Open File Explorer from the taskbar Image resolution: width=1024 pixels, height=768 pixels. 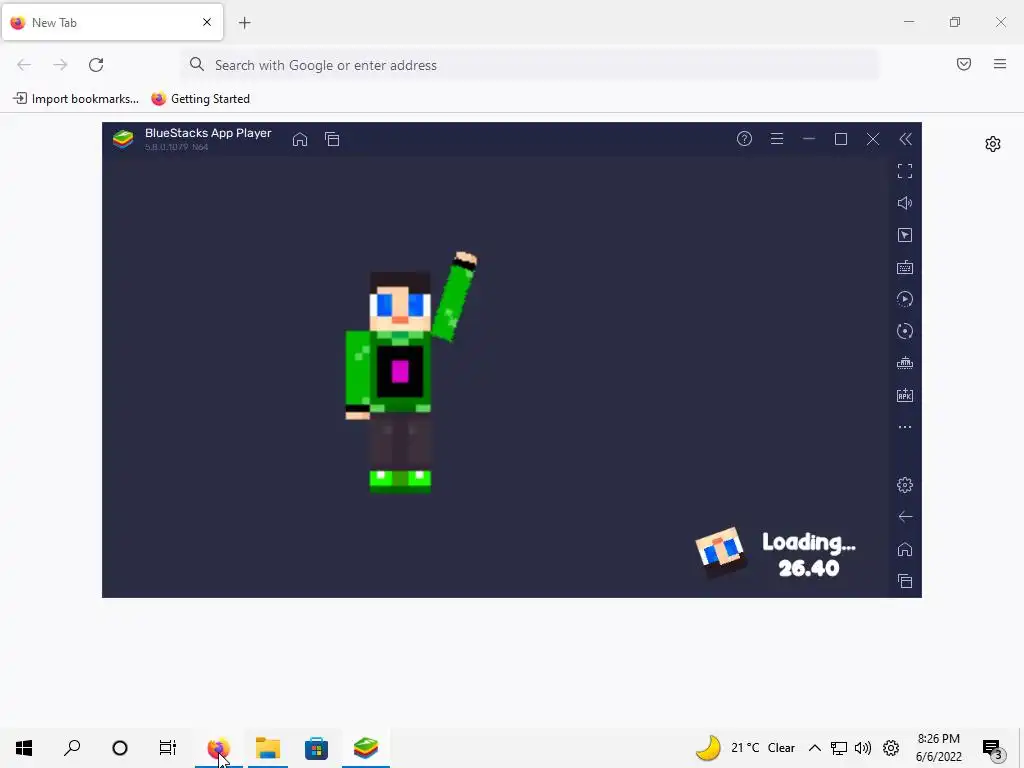268,748
